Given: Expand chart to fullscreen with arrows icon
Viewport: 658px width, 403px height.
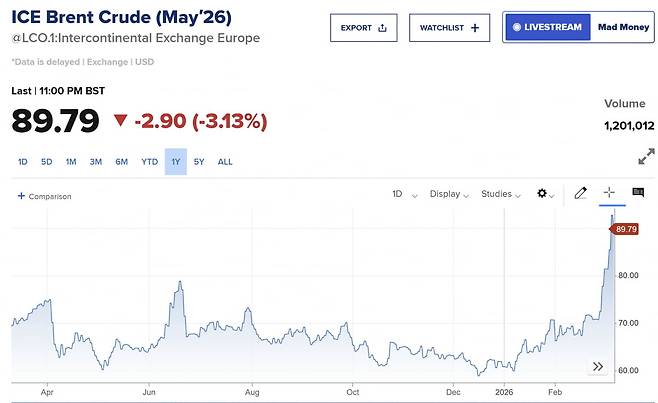Looking at the screenshot, I should (646, 156).
